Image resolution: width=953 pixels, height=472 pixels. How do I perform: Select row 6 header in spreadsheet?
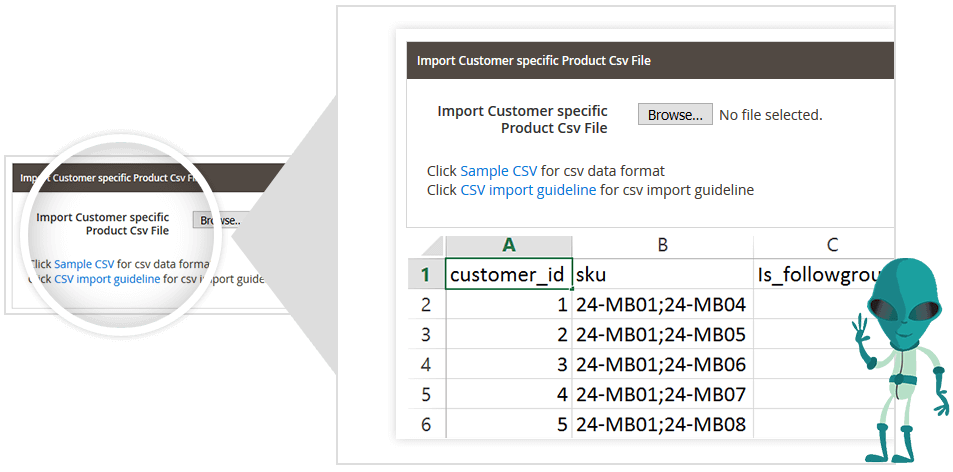coord(426,424)
